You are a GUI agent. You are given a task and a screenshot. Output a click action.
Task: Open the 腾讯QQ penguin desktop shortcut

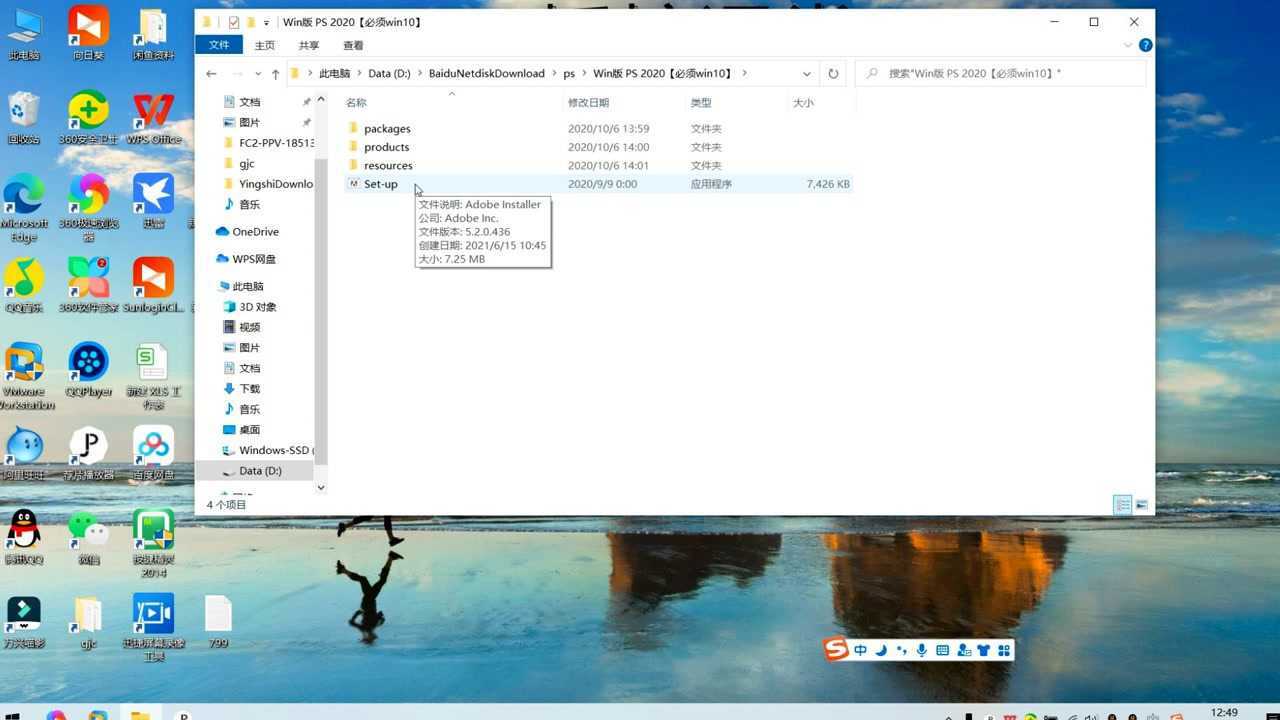24,538
